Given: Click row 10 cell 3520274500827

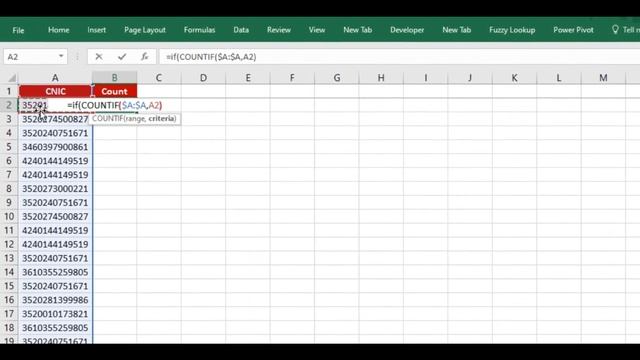Looking at the screenshot, I should pos(55,216).
